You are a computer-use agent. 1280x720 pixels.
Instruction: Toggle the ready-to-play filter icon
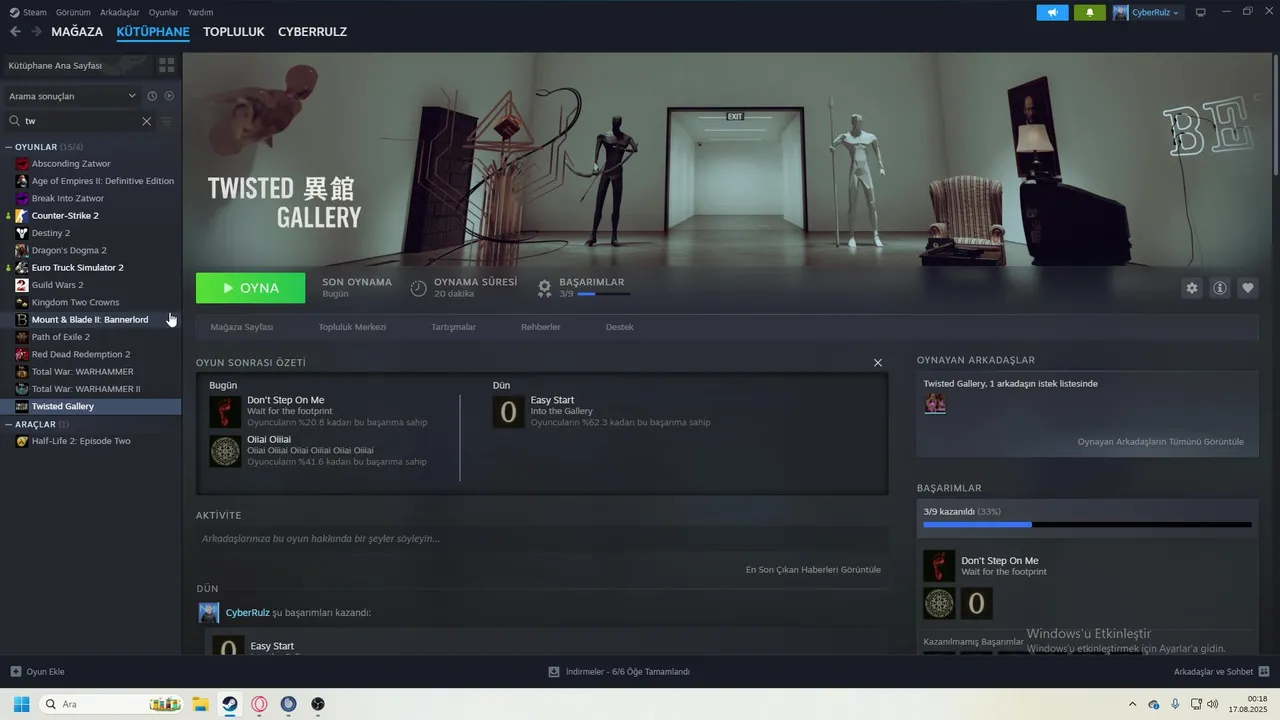click(x=169, y=96)
